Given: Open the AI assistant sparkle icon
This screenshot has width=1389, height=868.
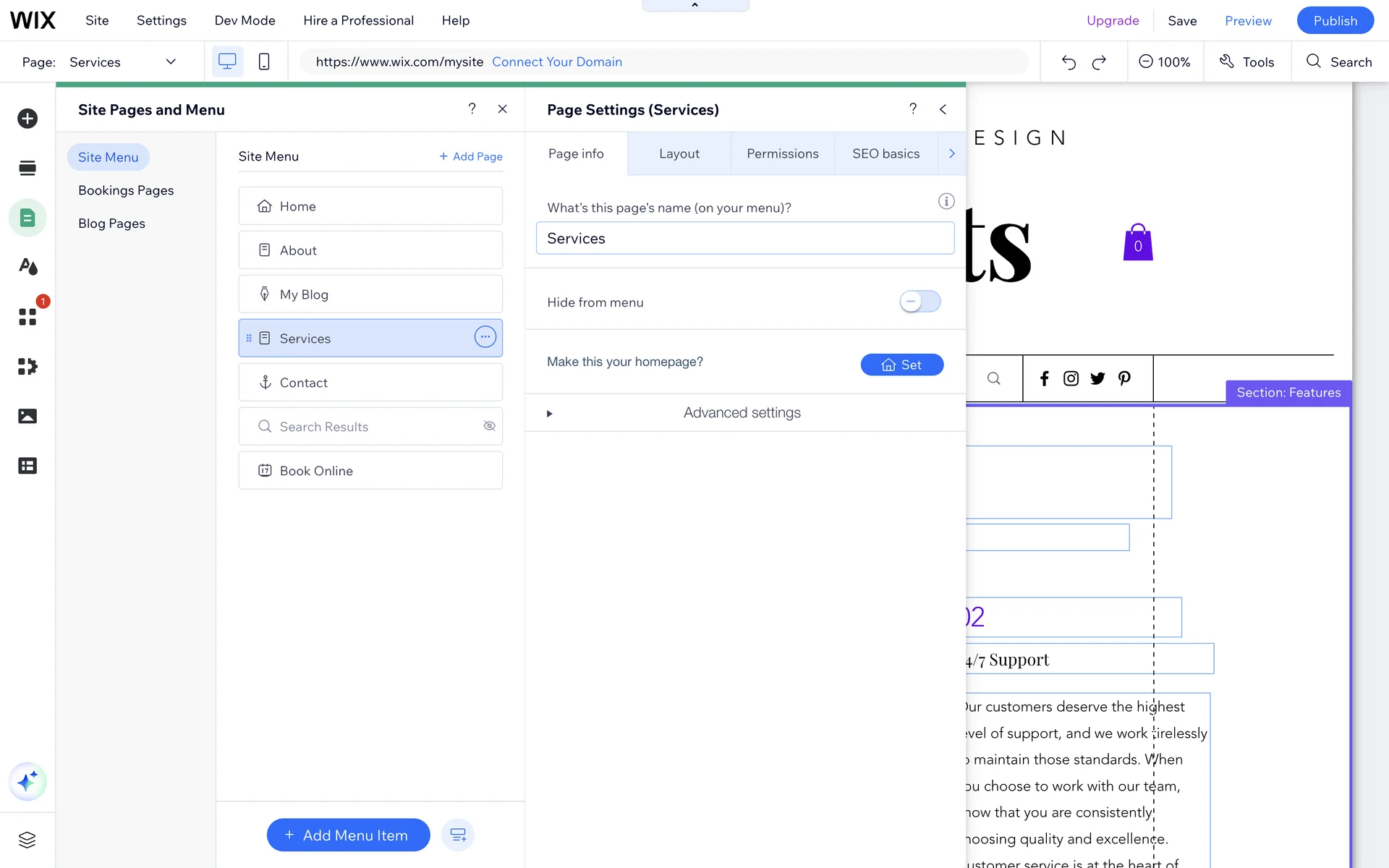Looking at the screenshot, I should click(27, 781).
